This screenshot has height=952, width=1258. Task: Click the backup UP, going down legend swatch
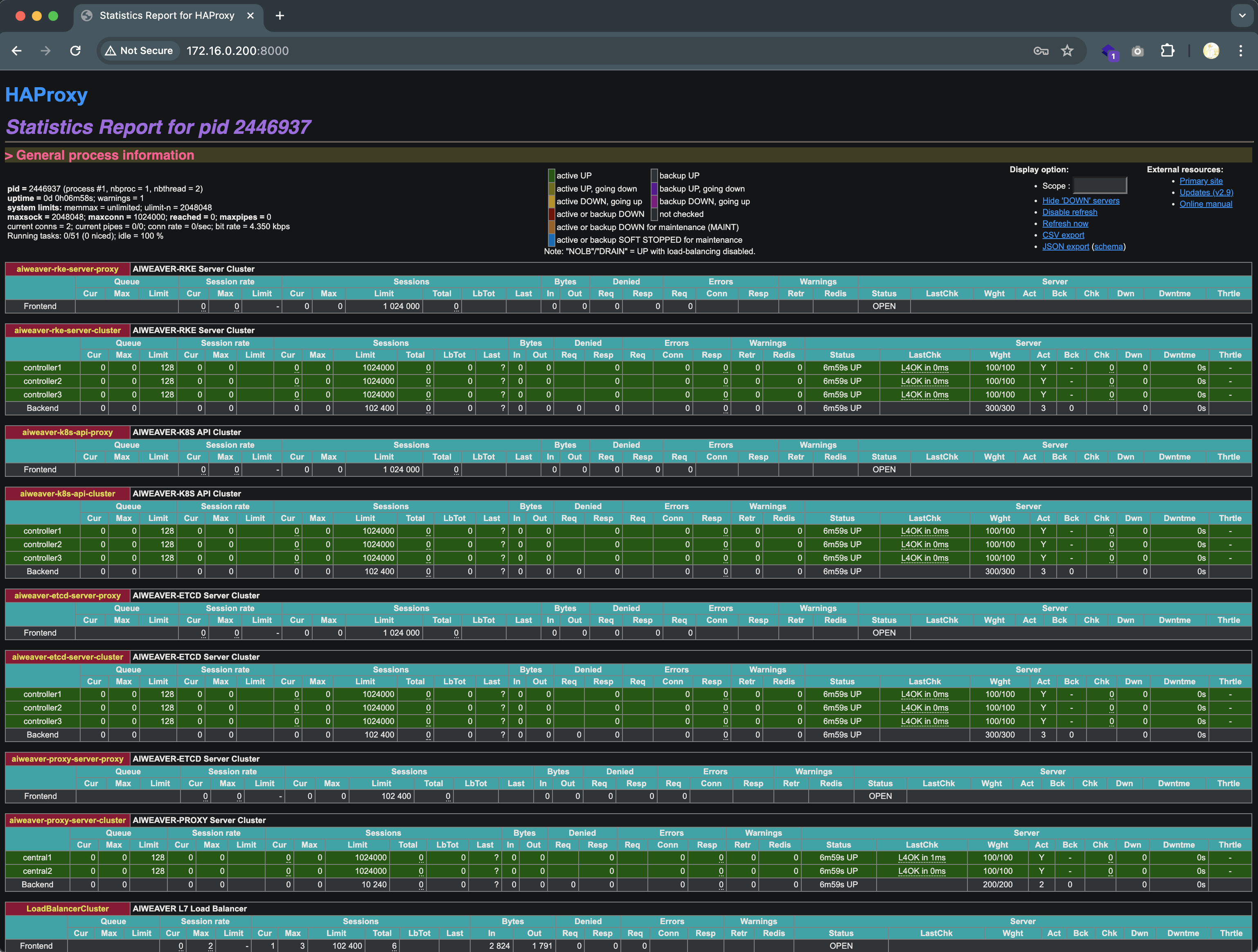tap(654, 189)
